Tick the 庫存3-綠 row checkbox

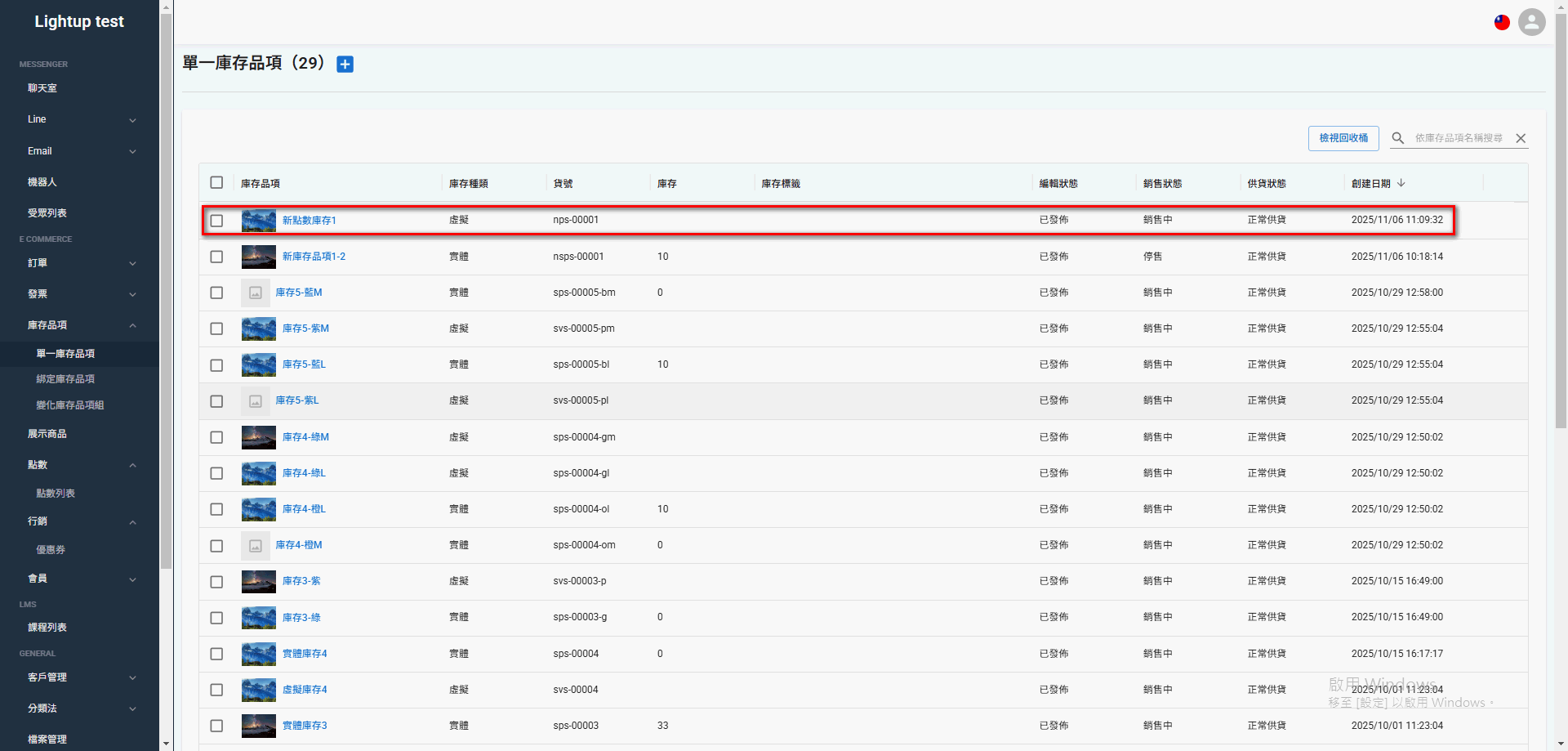pyautogui.click(x=216, y=618)
